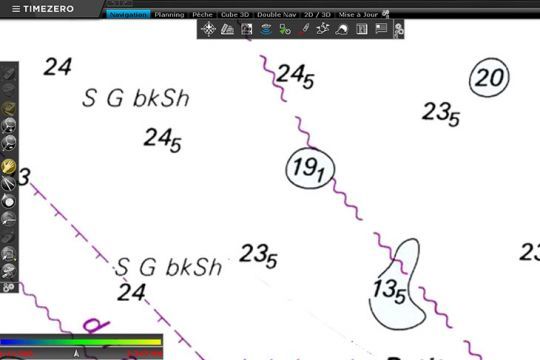
Task: Open top toolbar gear configuration
Action: coord(399,30)
